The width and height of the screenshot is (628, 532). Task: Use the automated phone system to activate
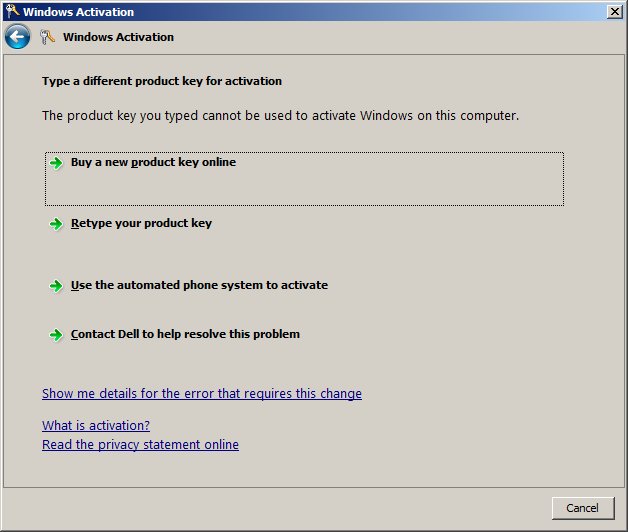pyautogui.click(x=199, y=285)
